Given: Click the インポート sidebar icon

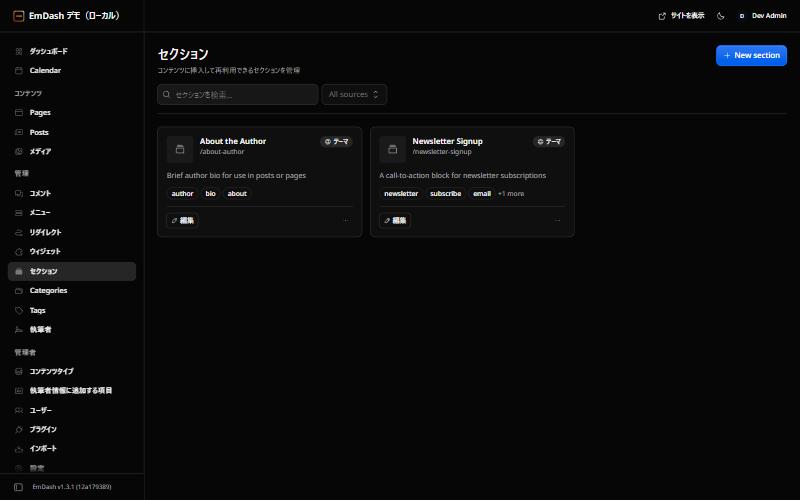Looking at the screenshot, I should [19, 449].
